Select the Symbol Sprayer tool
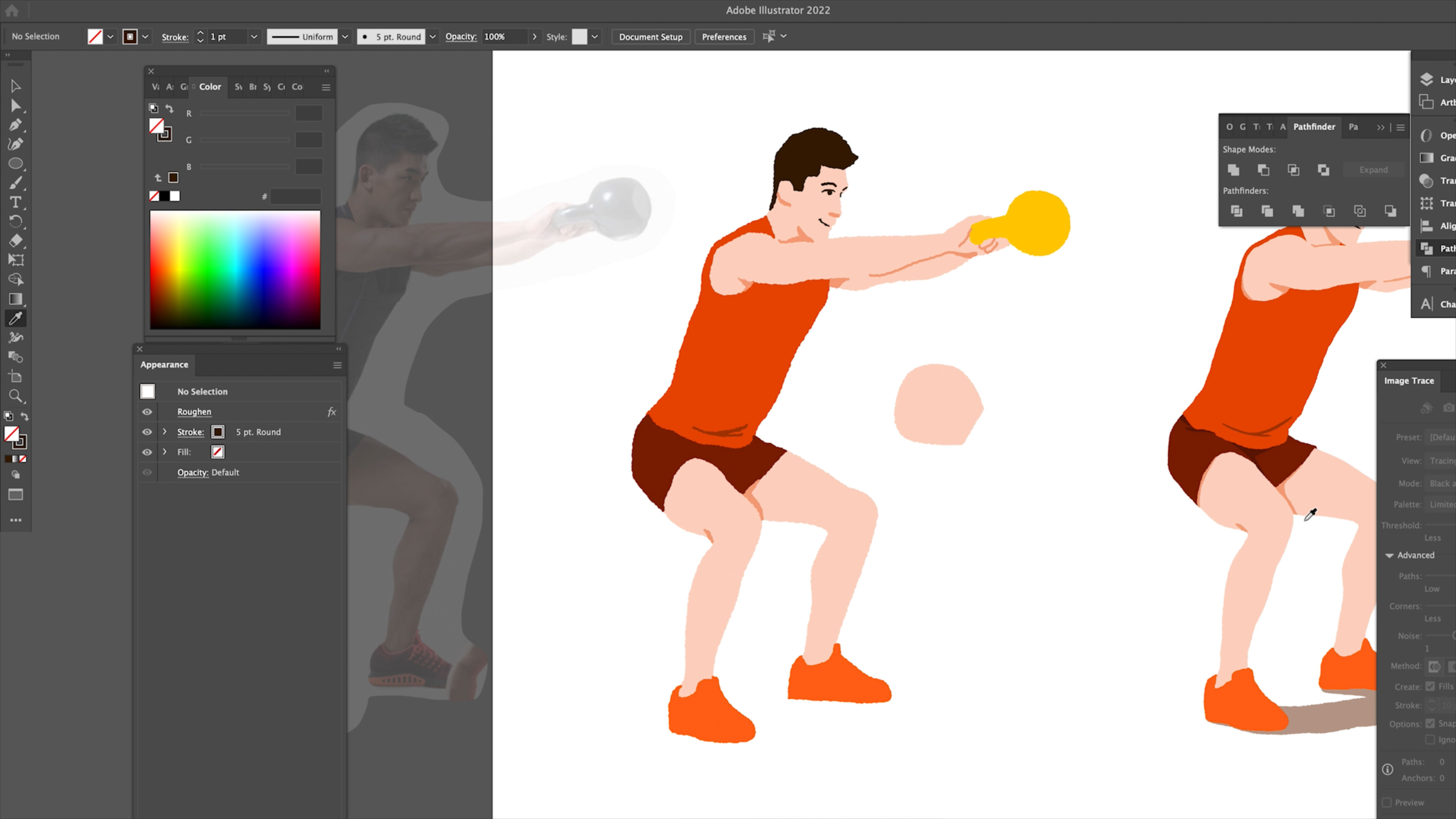1456x819 pixels. click(15, 337)
